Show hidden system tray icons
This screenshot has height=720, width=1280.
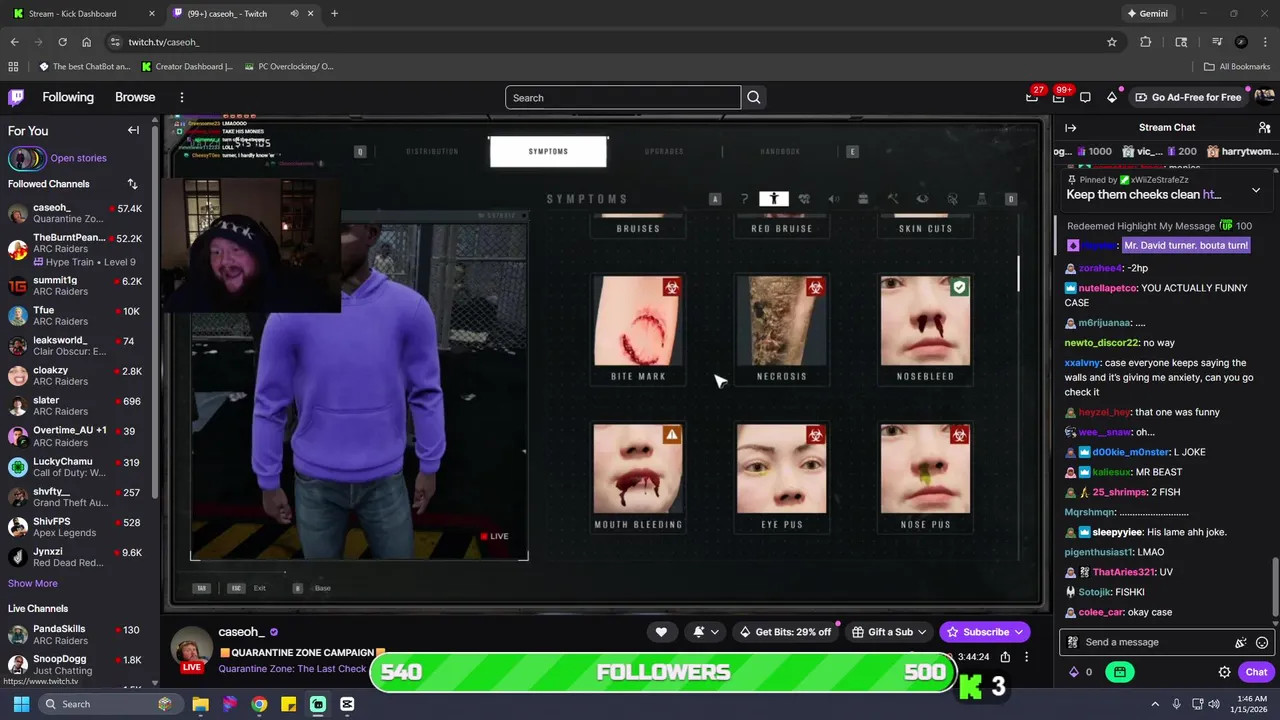(x=1154, y=704)
